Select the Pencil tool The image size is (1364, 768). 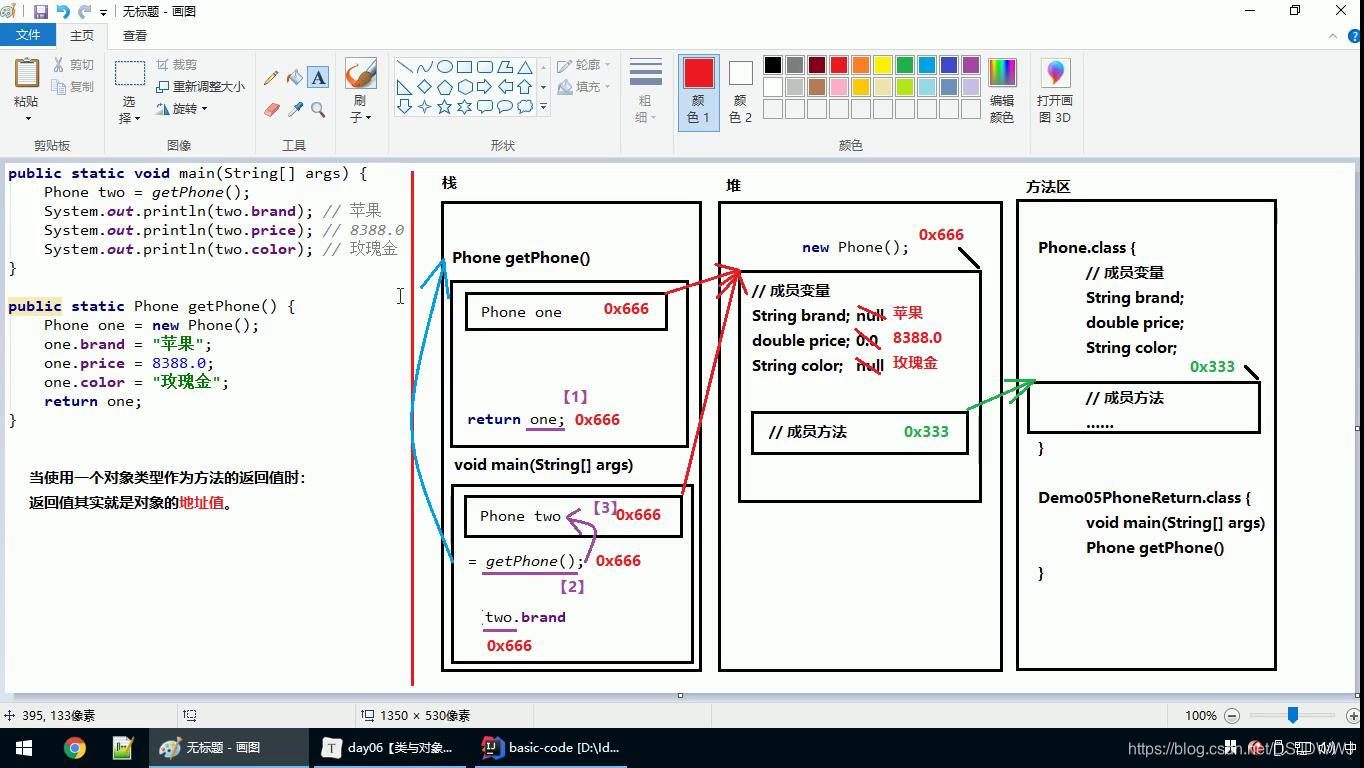[x=271, y=78]
